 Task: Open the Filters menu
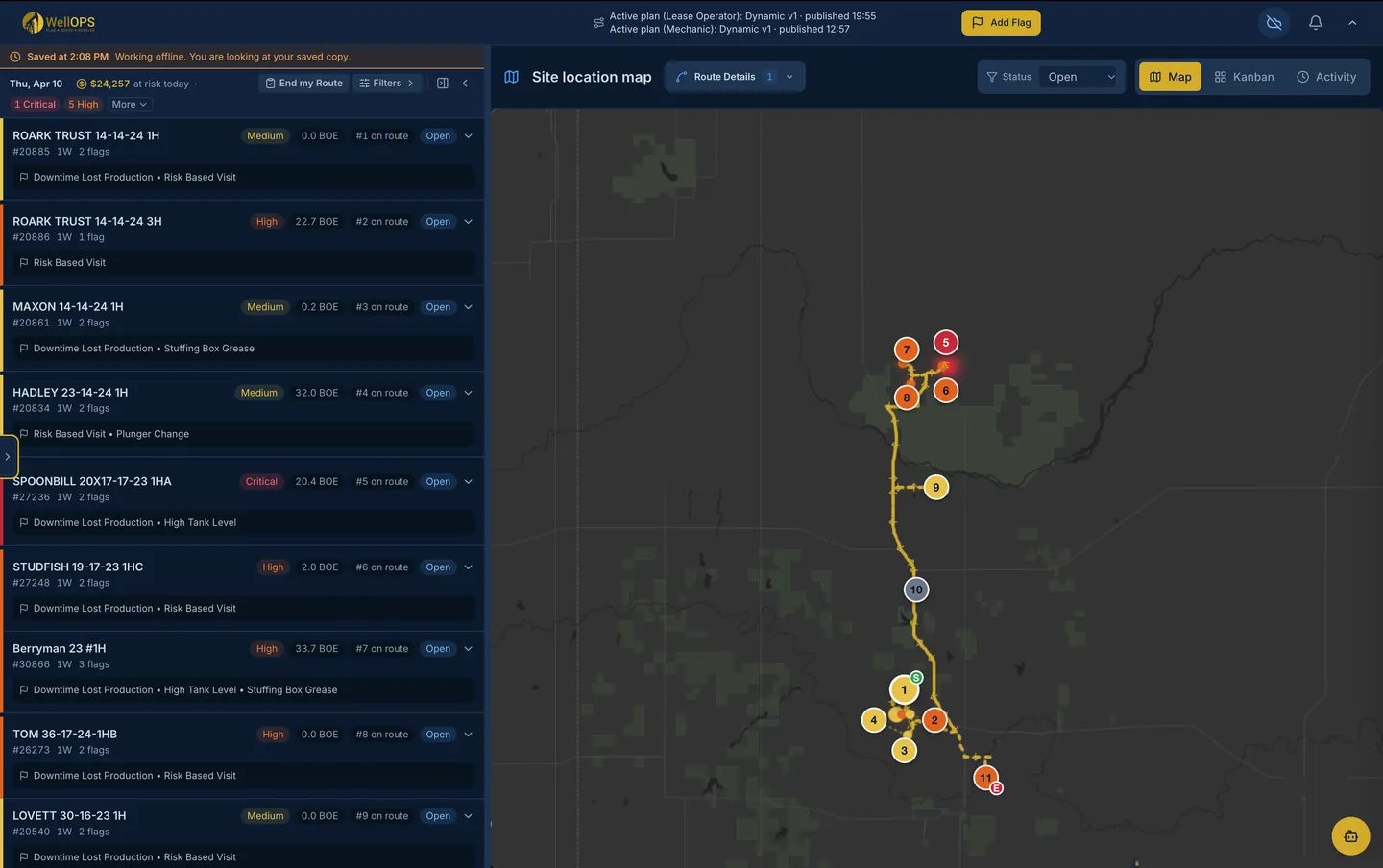click(386, 84)
